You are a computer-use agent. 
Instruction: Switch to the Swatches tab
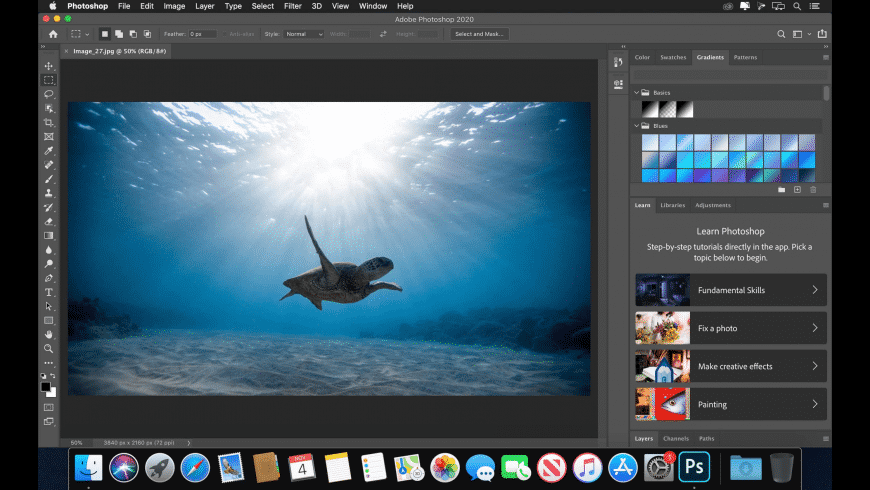pos(673,57)
